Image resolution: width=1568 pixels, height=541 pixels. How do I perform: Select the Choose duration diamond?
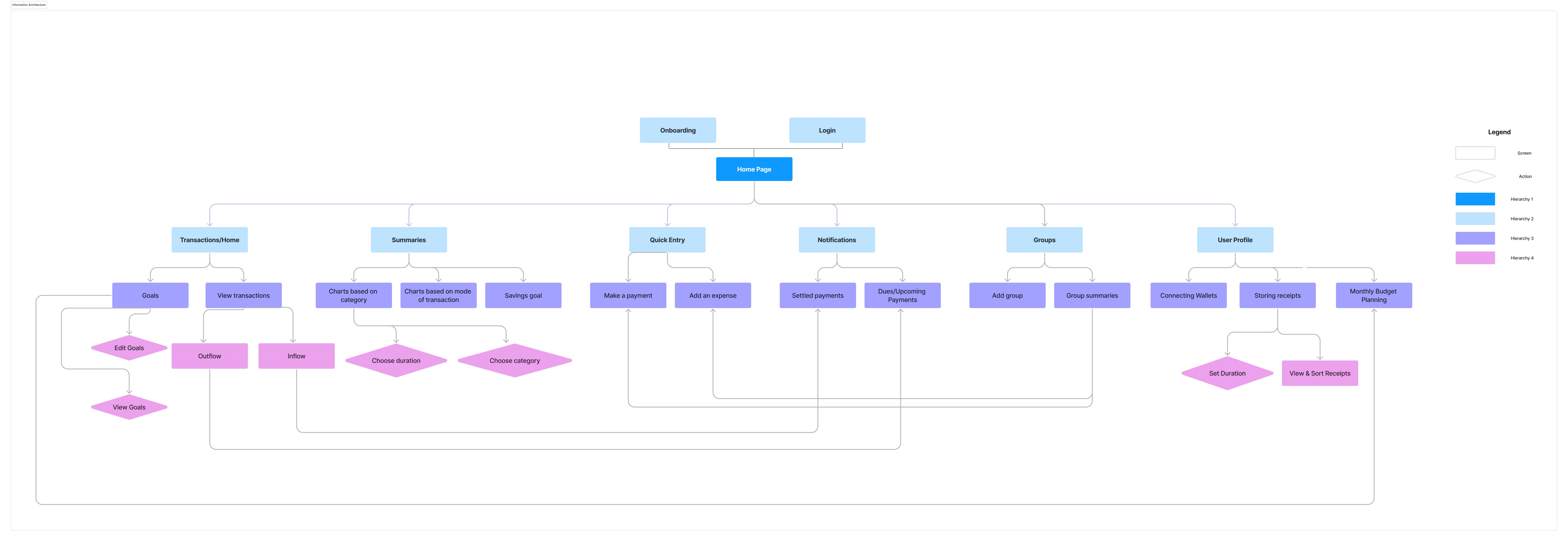pyautogui.click(x=396, y=361)
